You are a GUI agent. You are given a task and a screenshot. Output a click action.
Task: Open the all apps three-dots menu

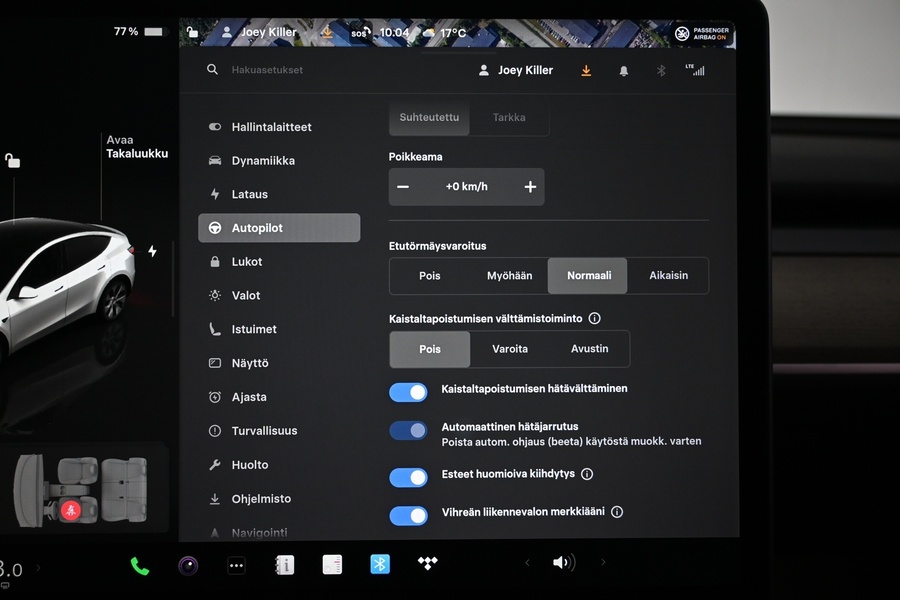click(236, 565)
